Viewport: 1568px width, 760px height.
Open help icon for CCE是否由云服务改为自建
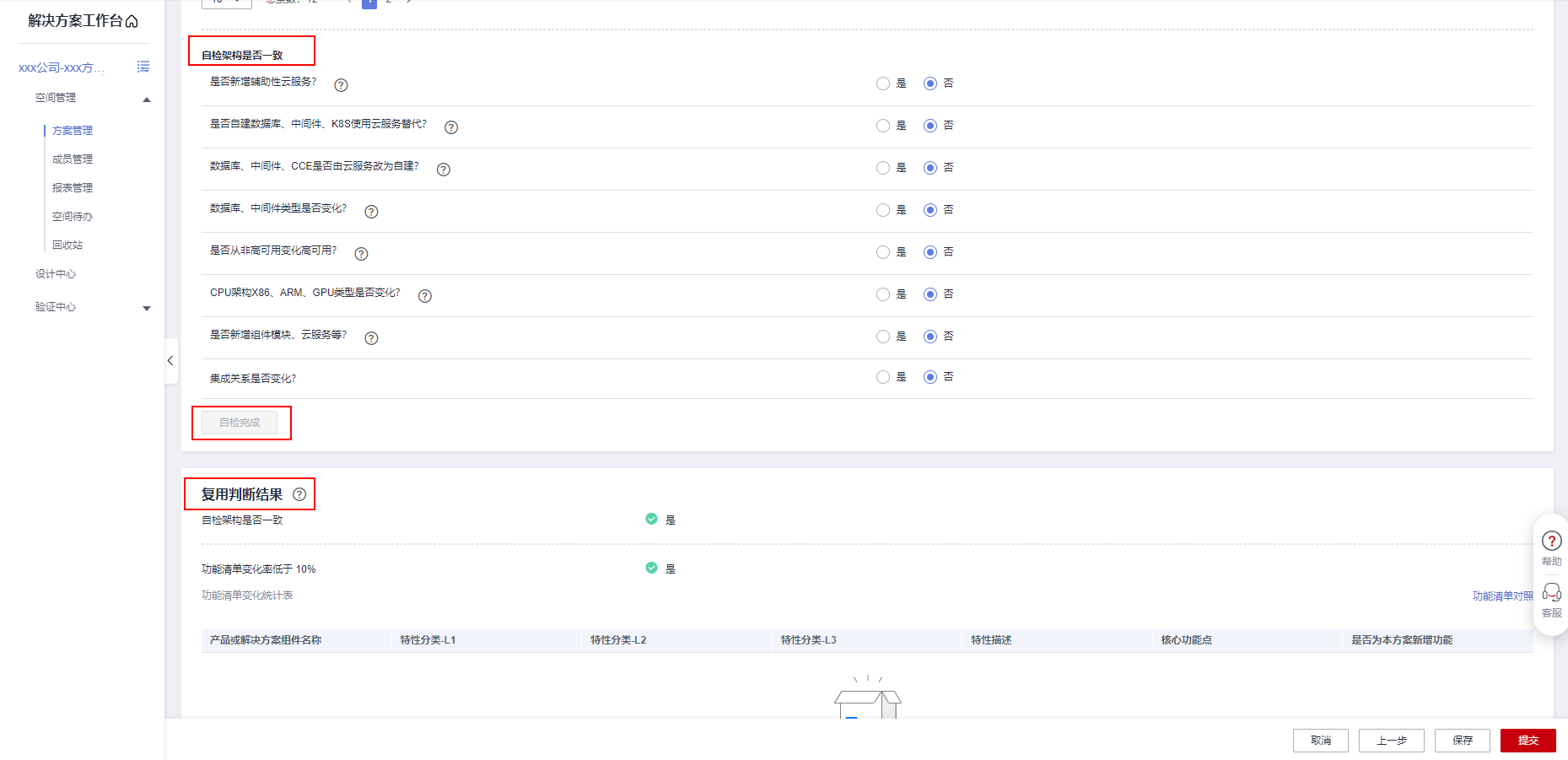point(444,170)
